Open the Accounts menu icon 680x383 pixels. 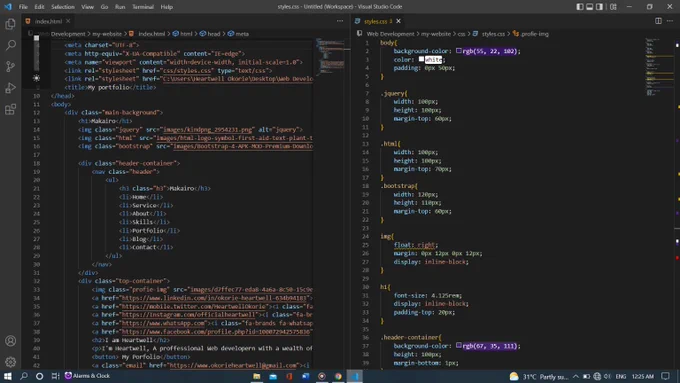(x=10, y=341)
